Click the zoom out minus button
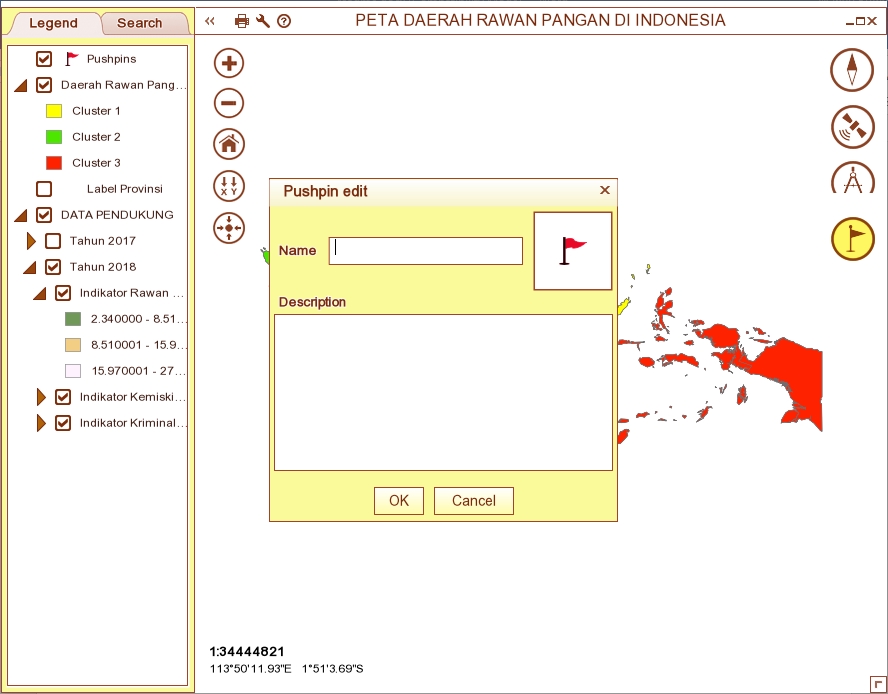 (229, 103)
